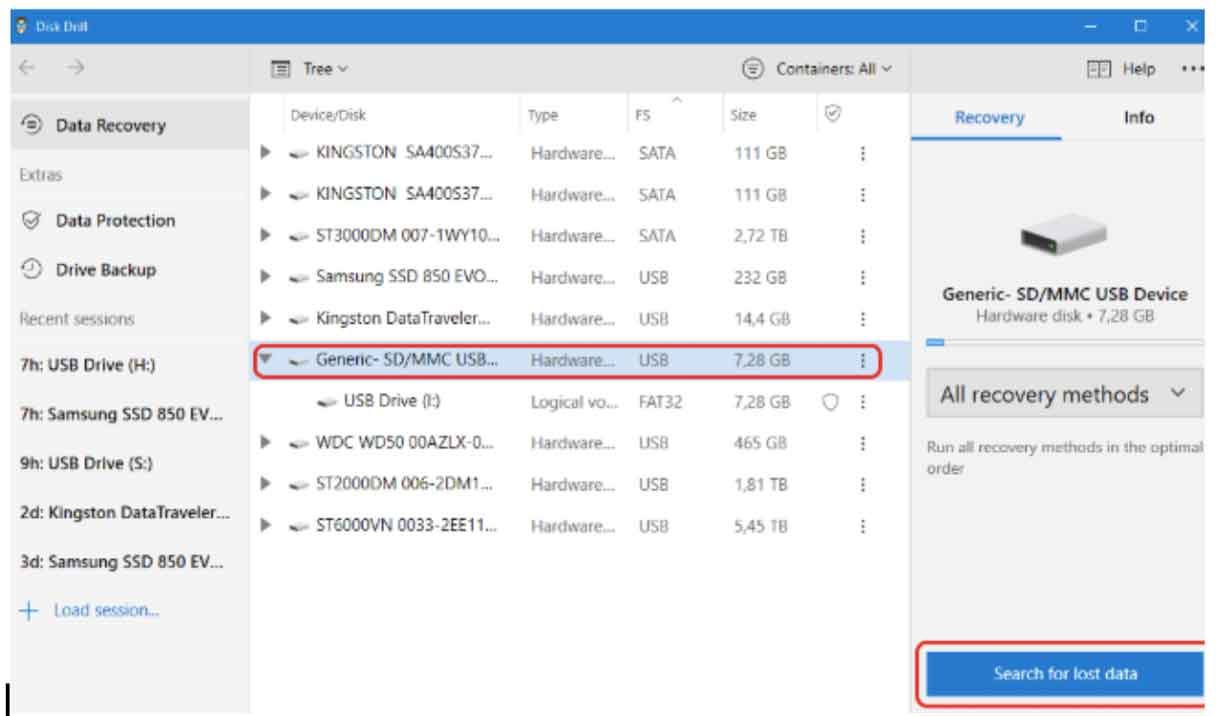Open the Tree view dropdown

(311, 69)
